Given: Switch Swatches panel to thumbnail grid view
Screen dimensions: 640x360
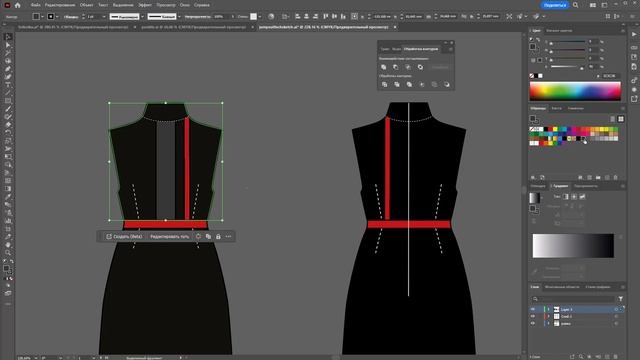Looking at the screenshot, I should click(621, 119).
